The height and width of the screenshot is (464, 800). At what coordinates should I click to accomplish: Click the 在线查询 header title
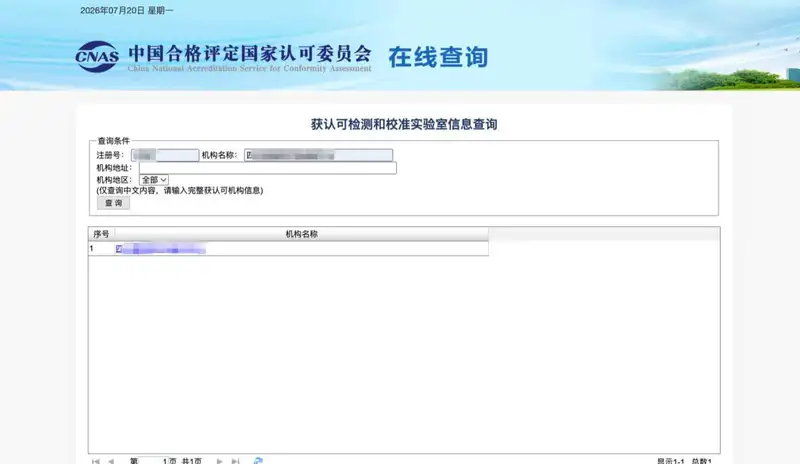(438, 57)
